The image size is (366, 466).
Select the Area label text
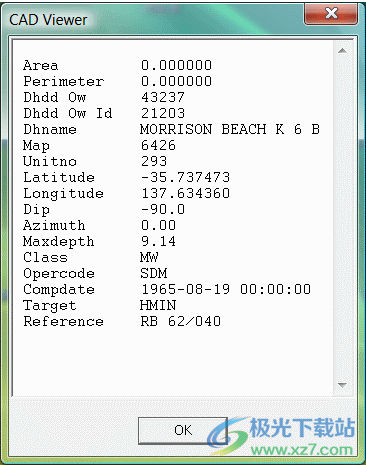click(41, 65)
